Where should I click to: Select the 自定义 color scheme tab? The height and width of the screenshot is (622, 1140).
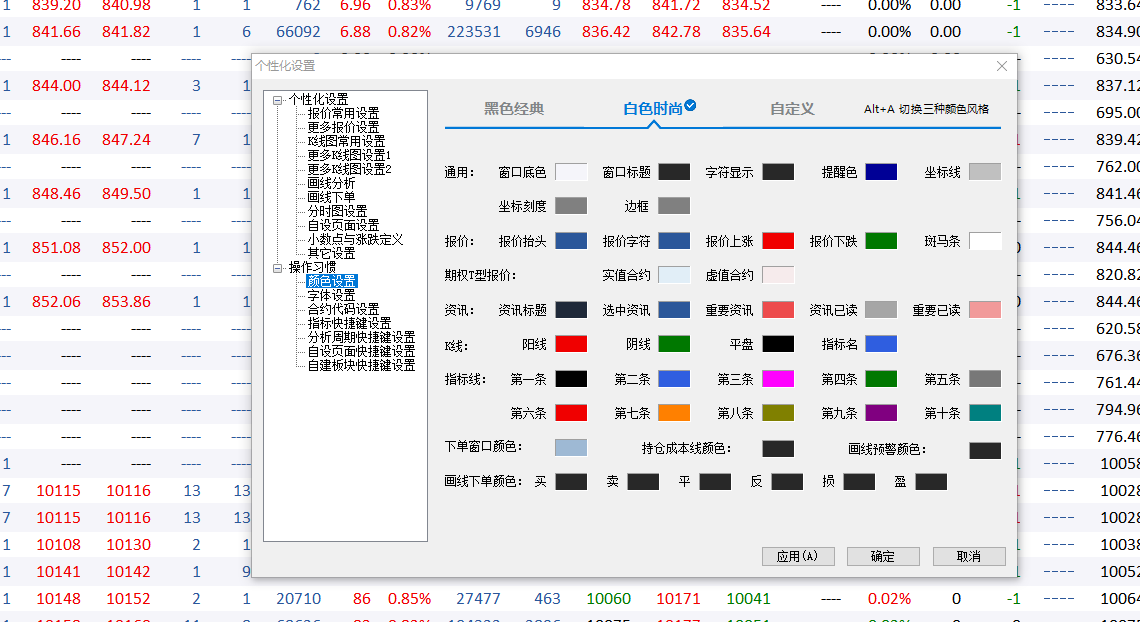[791, 109]
